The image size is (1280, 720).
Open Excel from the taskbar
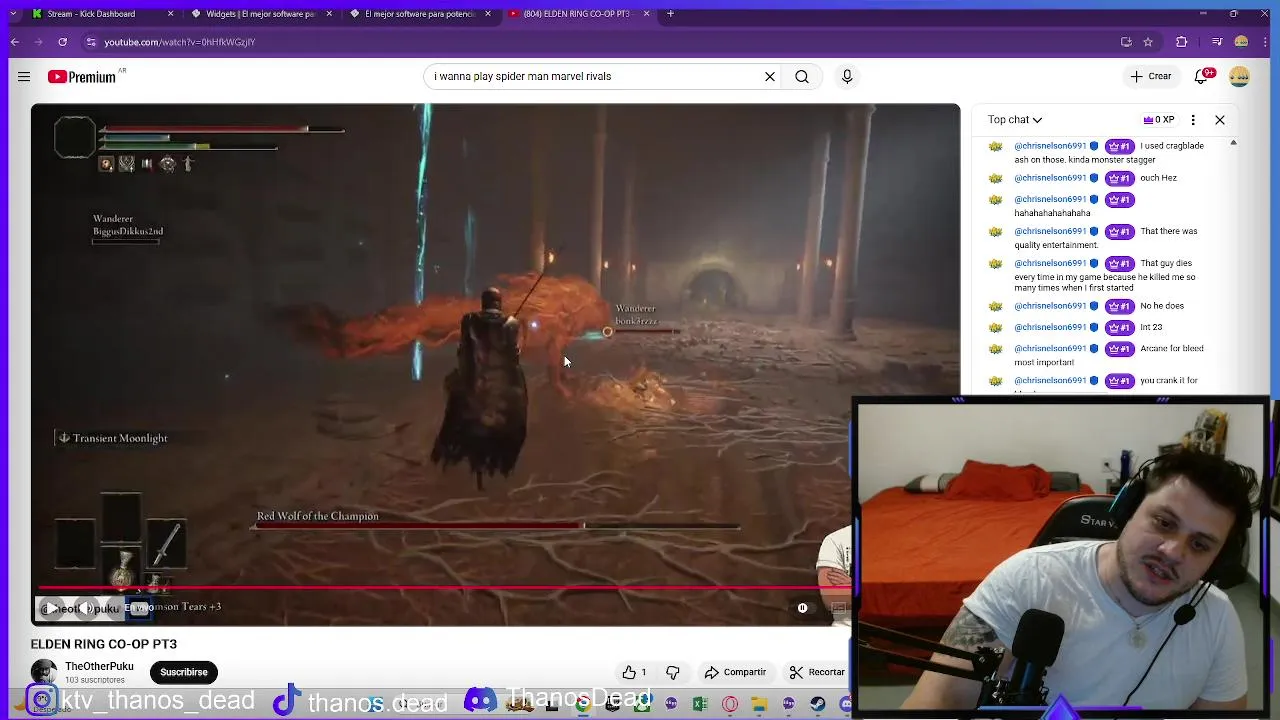[x=700, y=704]
